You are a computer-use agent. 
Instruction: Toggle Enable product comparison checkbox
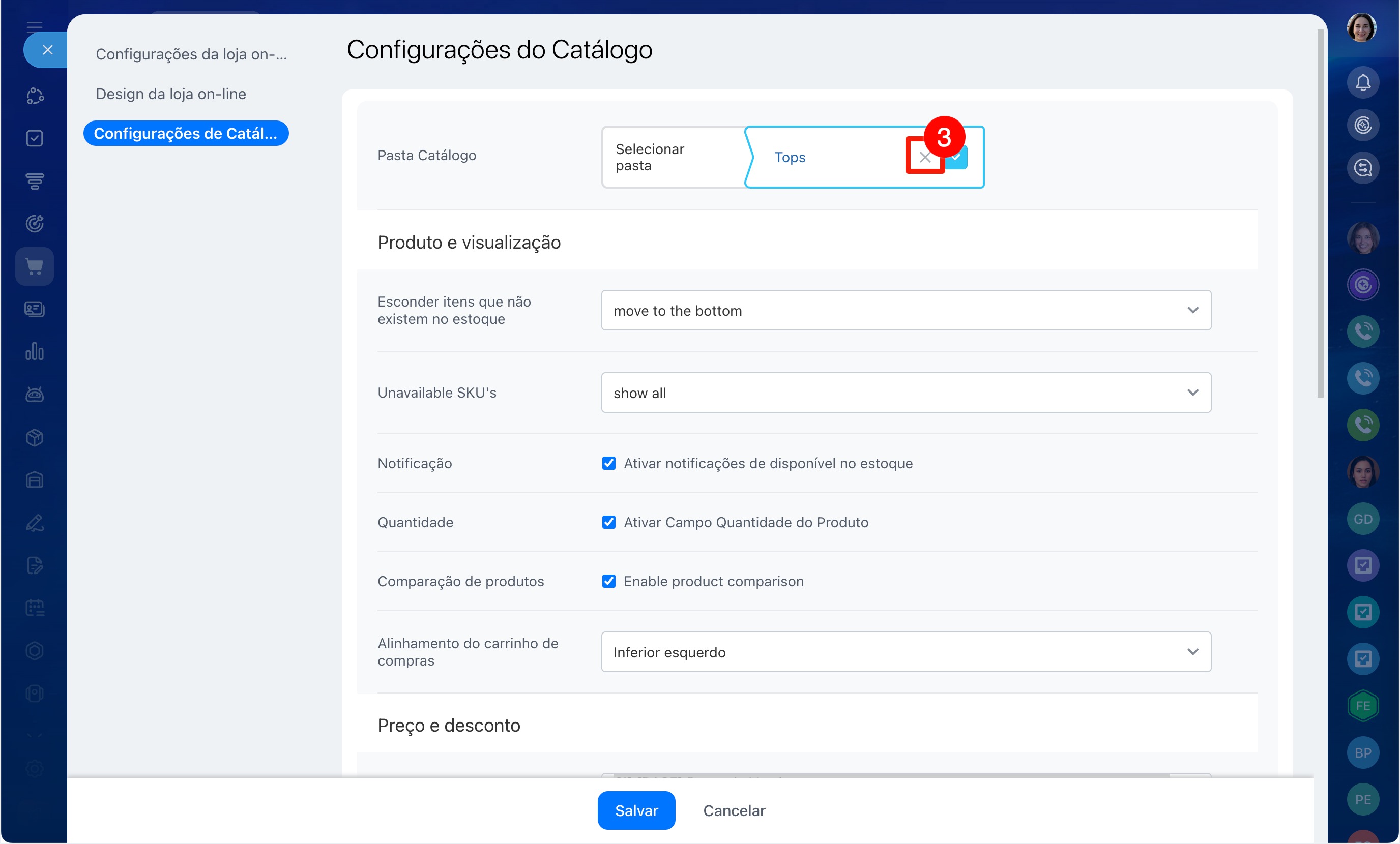[608, 582]
